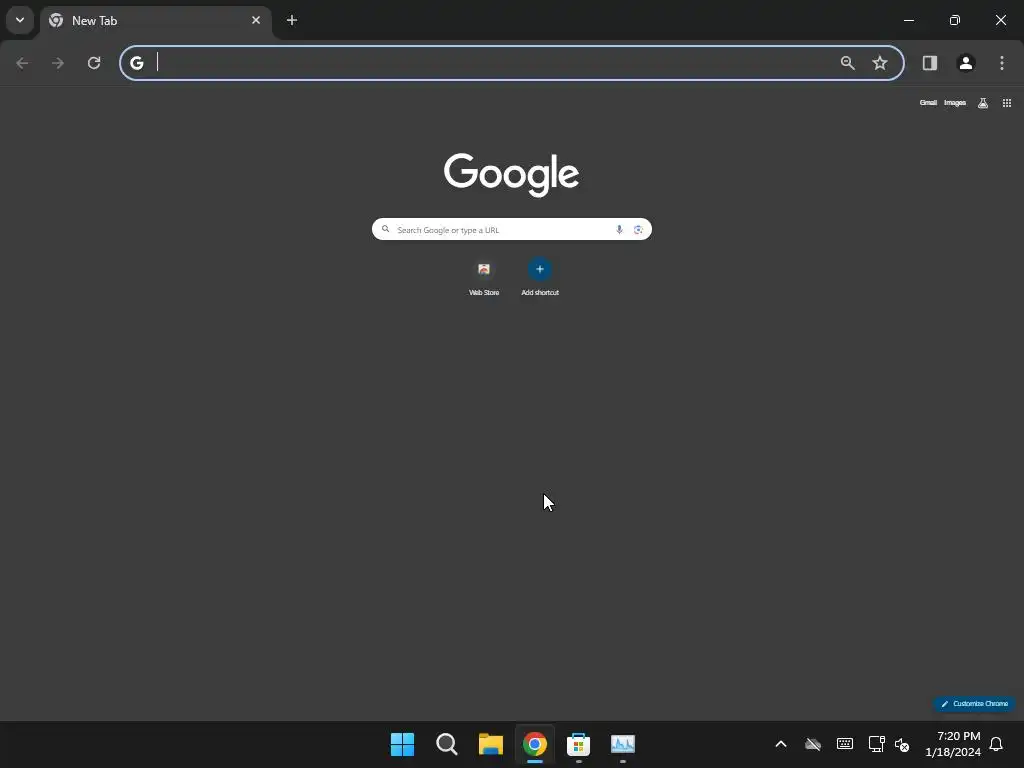Click the magnifier in the search box
1024x768 pixels.
[385, 229]
